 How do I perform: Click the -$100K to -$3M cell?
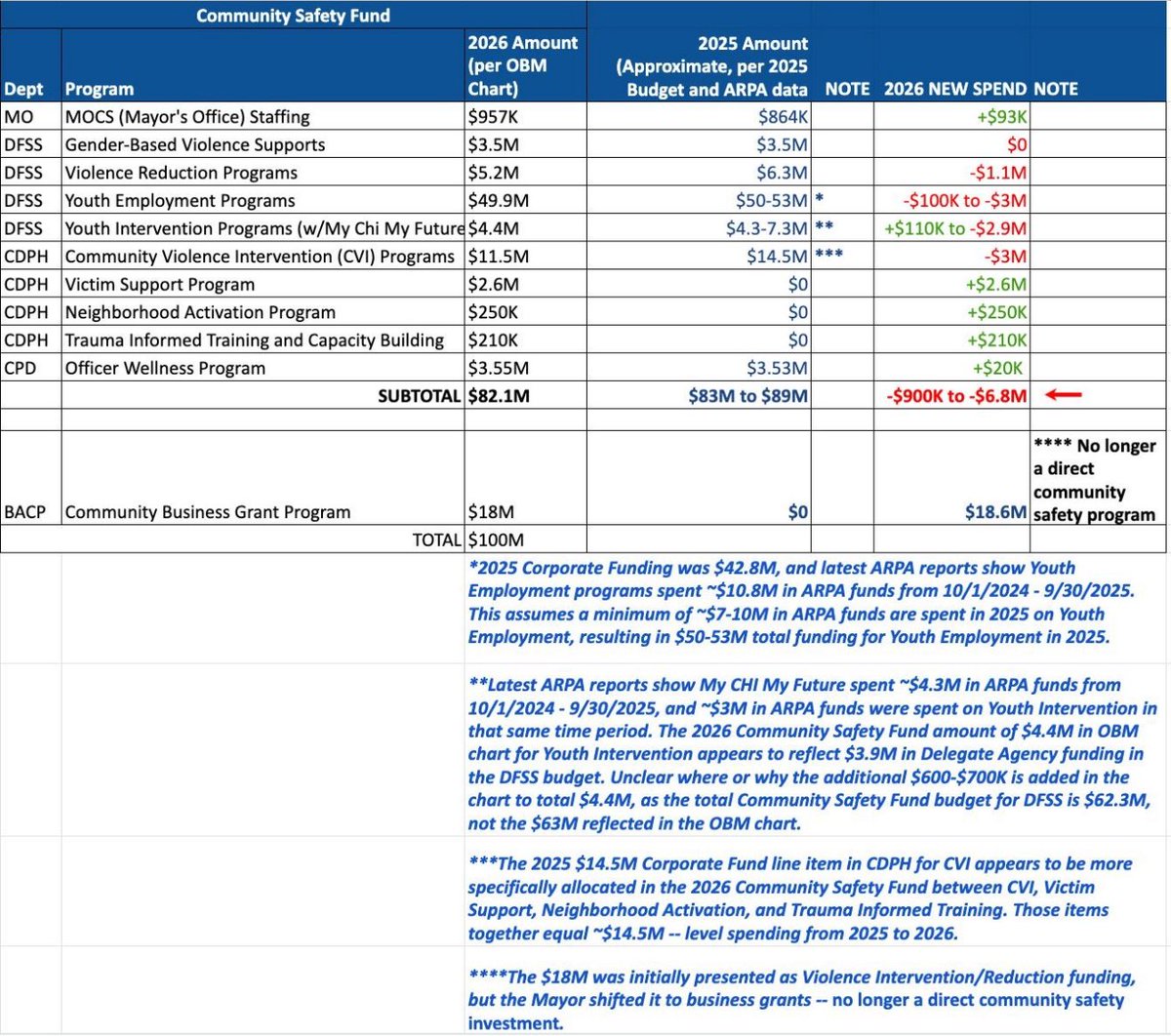951,200
